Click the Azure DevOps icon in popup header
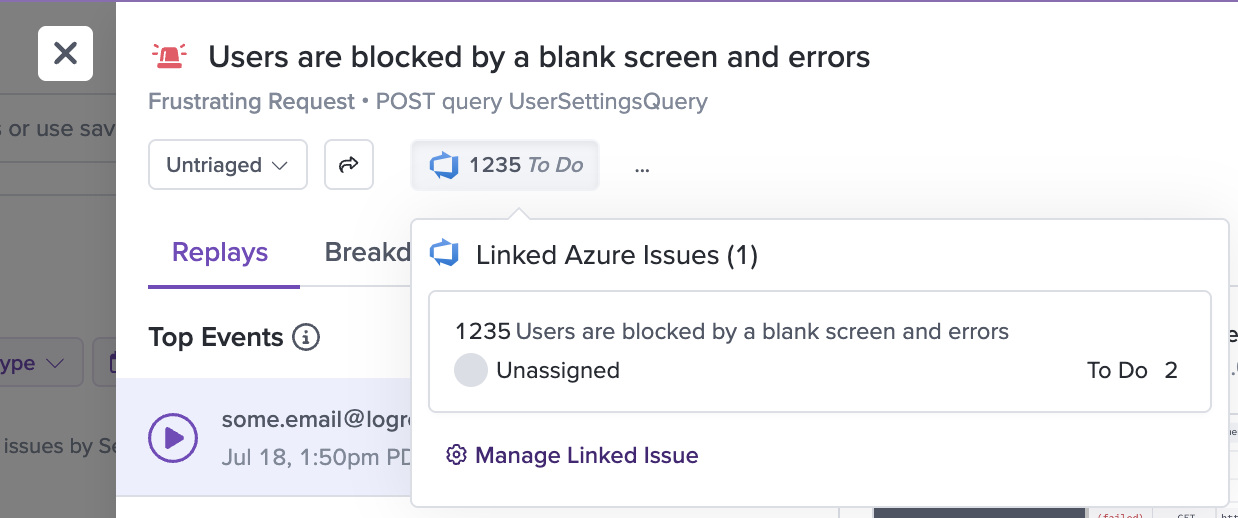The image size is (1238, 518). (x=444, y=254)
